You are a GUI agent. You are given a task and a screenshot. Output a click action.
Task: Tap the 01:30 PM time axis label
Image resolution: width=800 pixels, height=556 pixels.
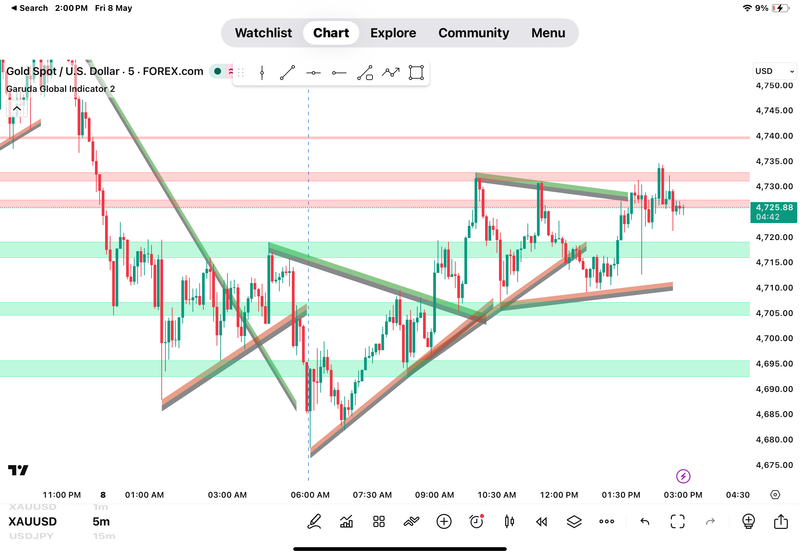point(621,495)
